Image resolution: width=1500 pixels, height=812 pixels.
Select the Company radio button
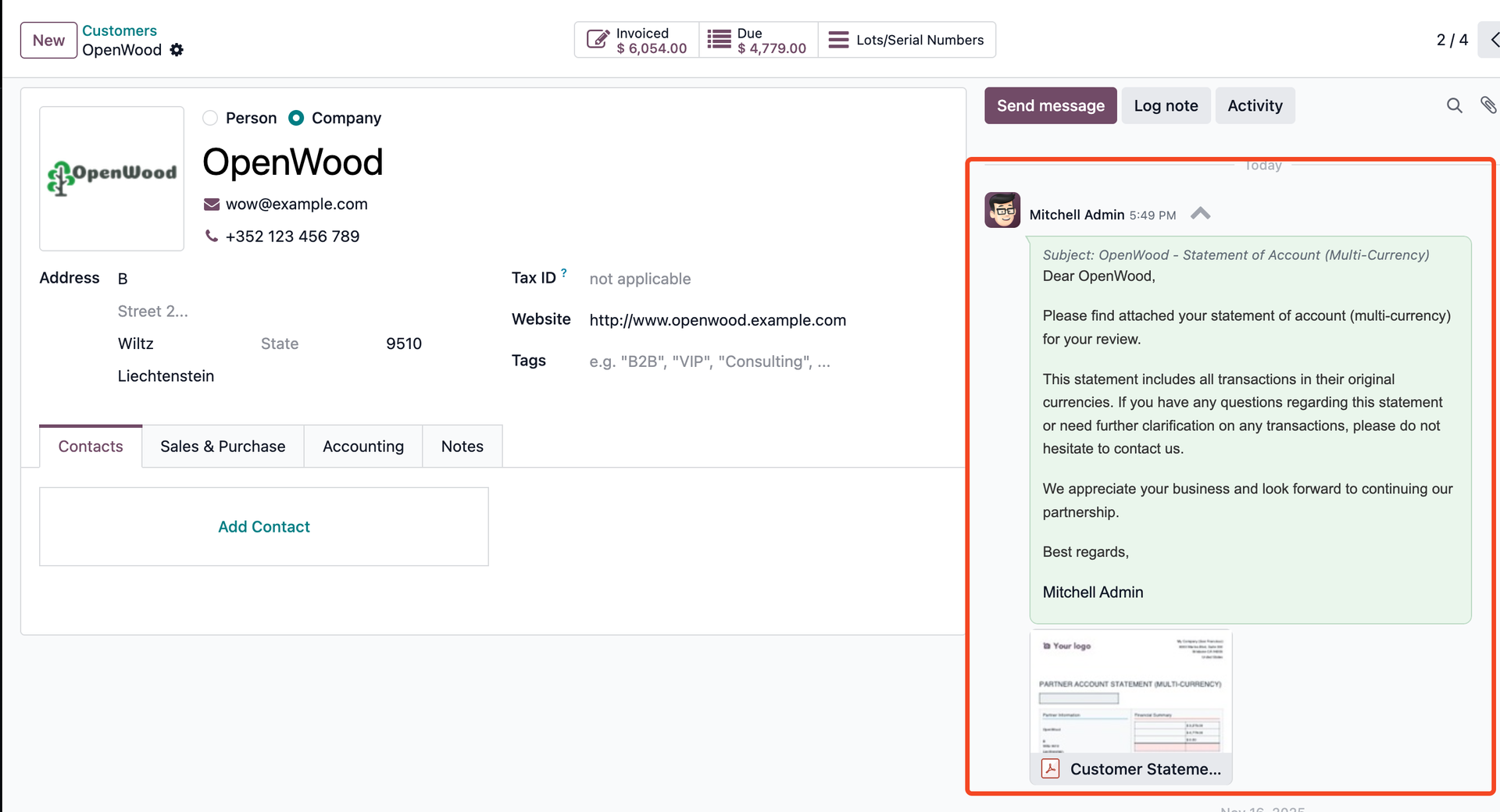[295, 118]
